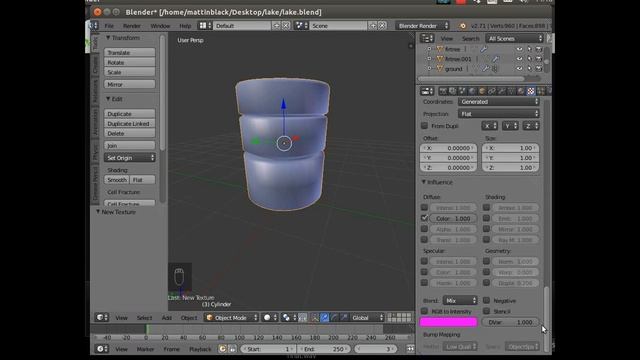640x360 pixels.
Task: Open the Blender Render engine dropdown
Action: (422, 26)
